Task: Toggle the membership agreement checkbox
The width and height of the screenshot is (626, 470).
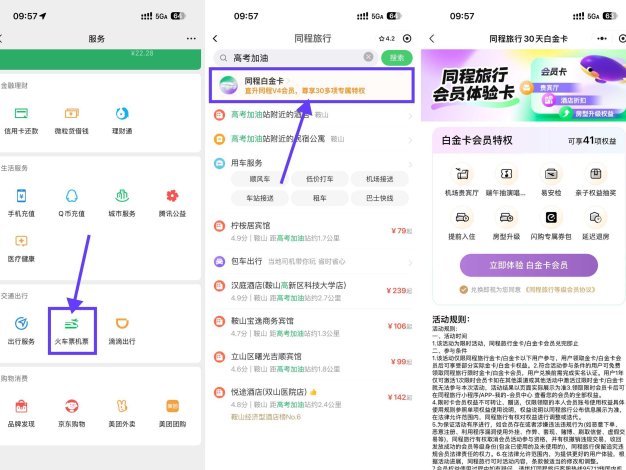Action: tap(464, 290)
